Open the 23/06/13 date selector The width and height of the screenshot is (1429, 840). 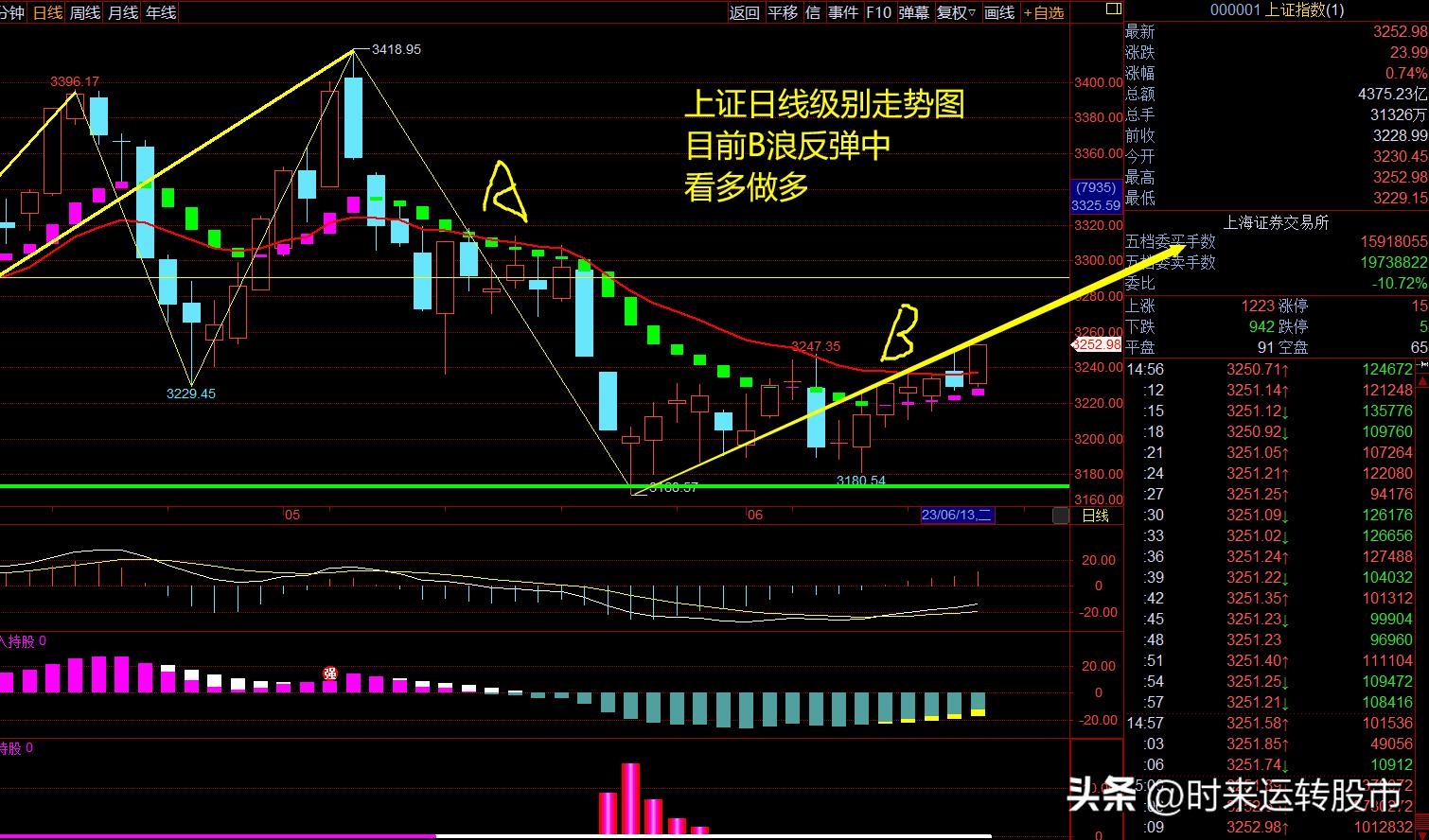click(956, 515)
